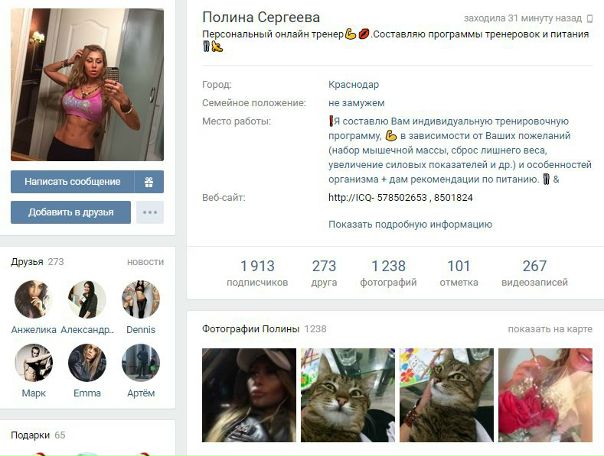
Task: Switch to новости in friends block
Action: point(146,262)
